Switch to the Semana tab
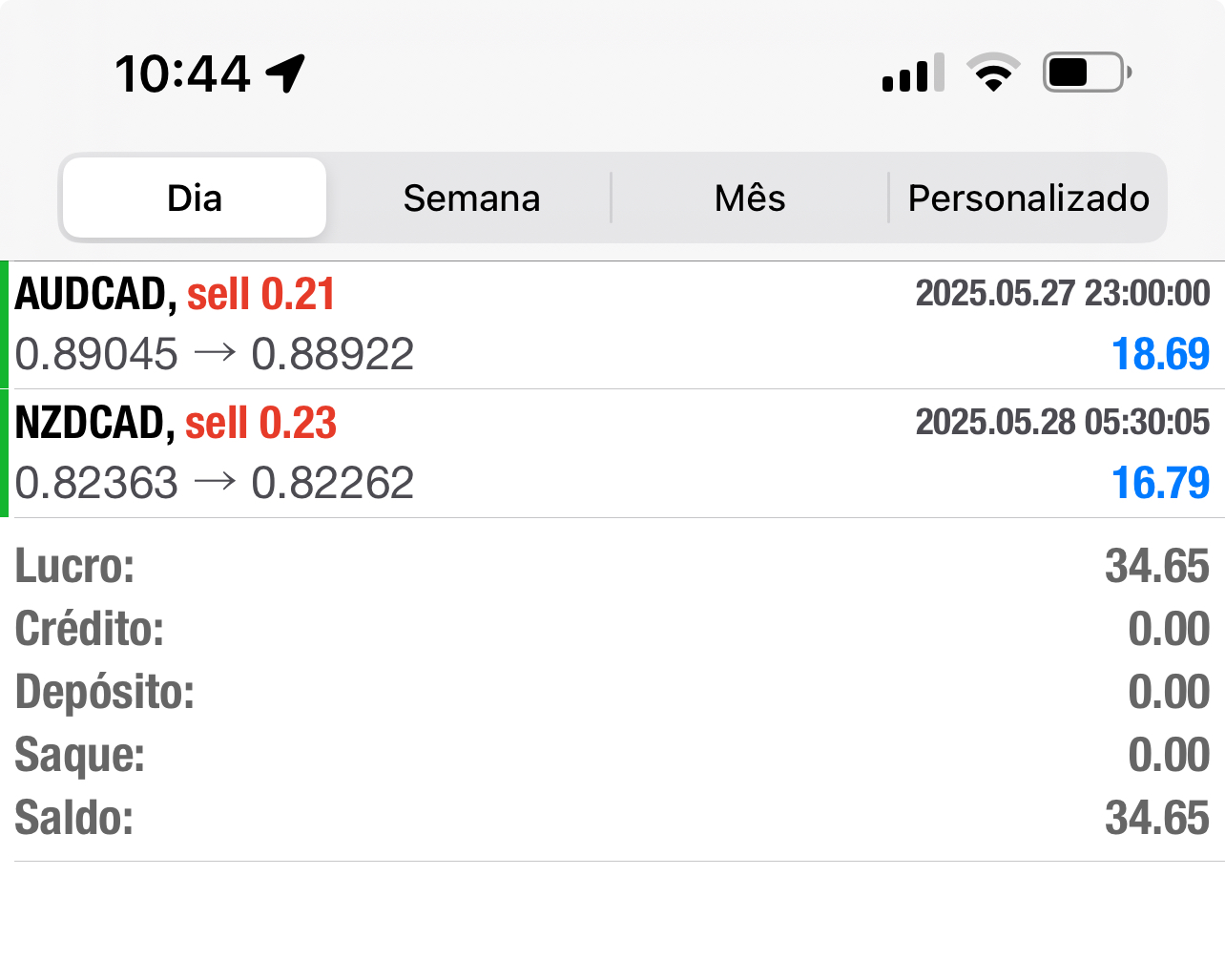Viewport: 1225px width, 980px height. point(471,198)
